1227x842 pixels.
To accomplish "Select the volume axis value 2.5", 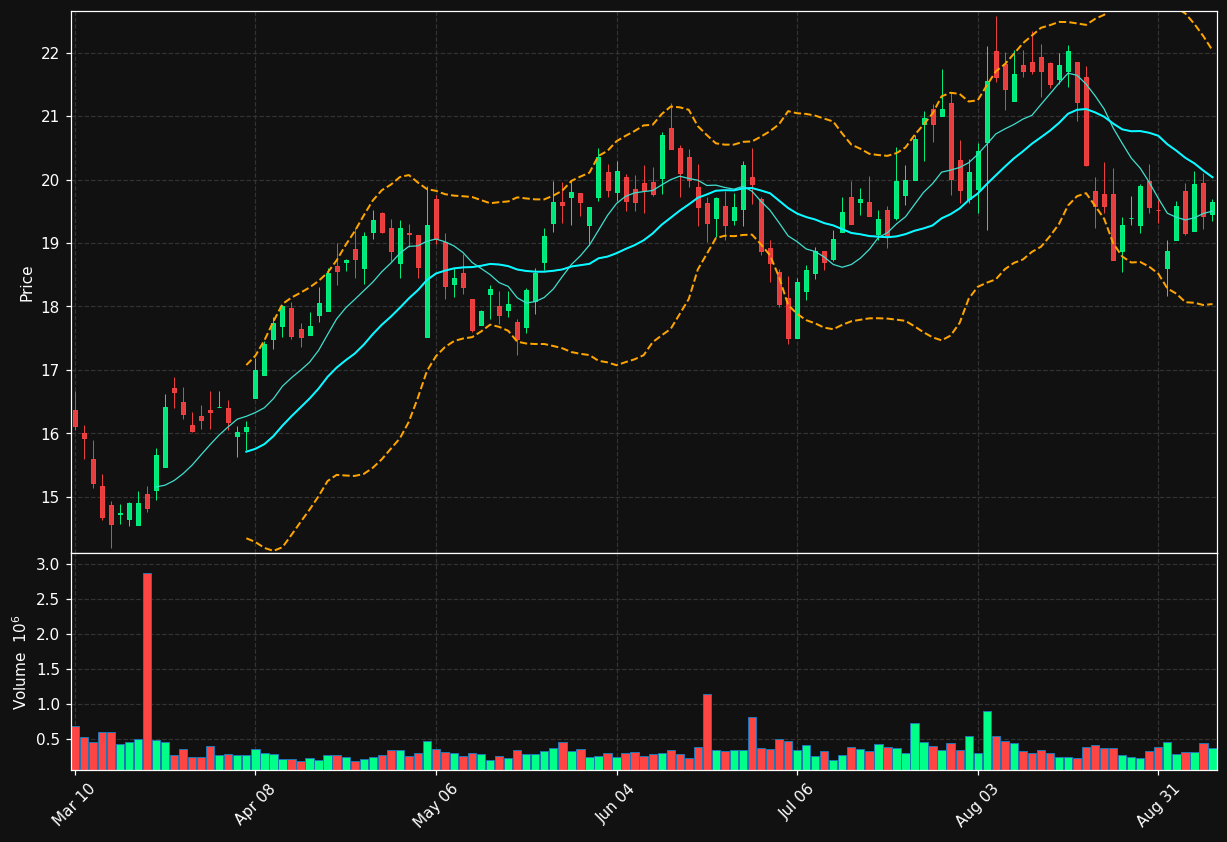I will [50, 600].
